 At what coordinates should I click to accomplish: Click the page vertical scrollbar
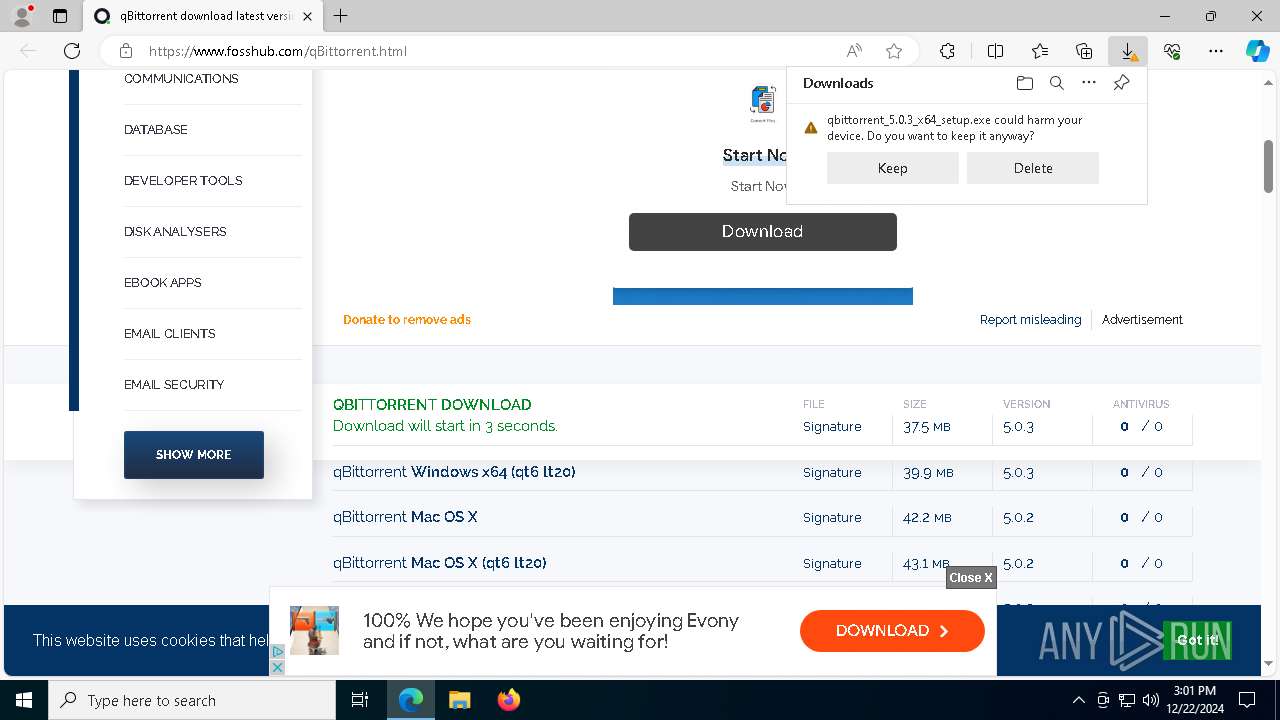[1269, 166]
